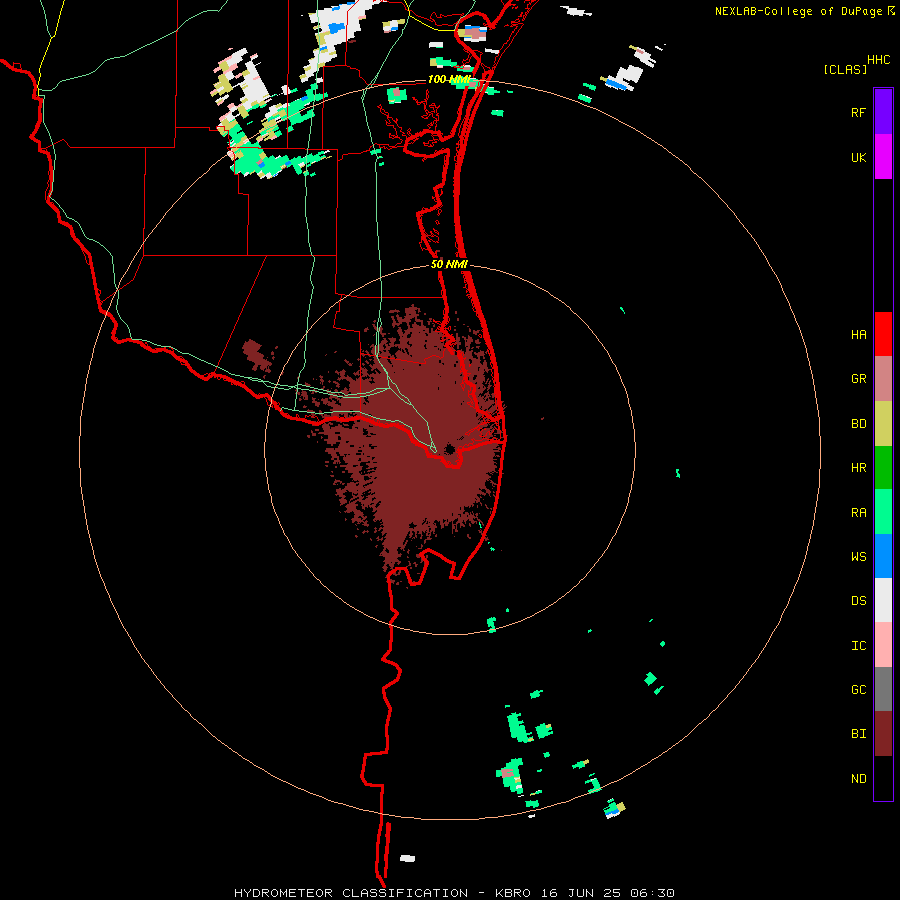Pick the dark green HR legend swatch
The width and height of the screenshot is (900, 900).
pyautogui.click(x=883, y=467)
